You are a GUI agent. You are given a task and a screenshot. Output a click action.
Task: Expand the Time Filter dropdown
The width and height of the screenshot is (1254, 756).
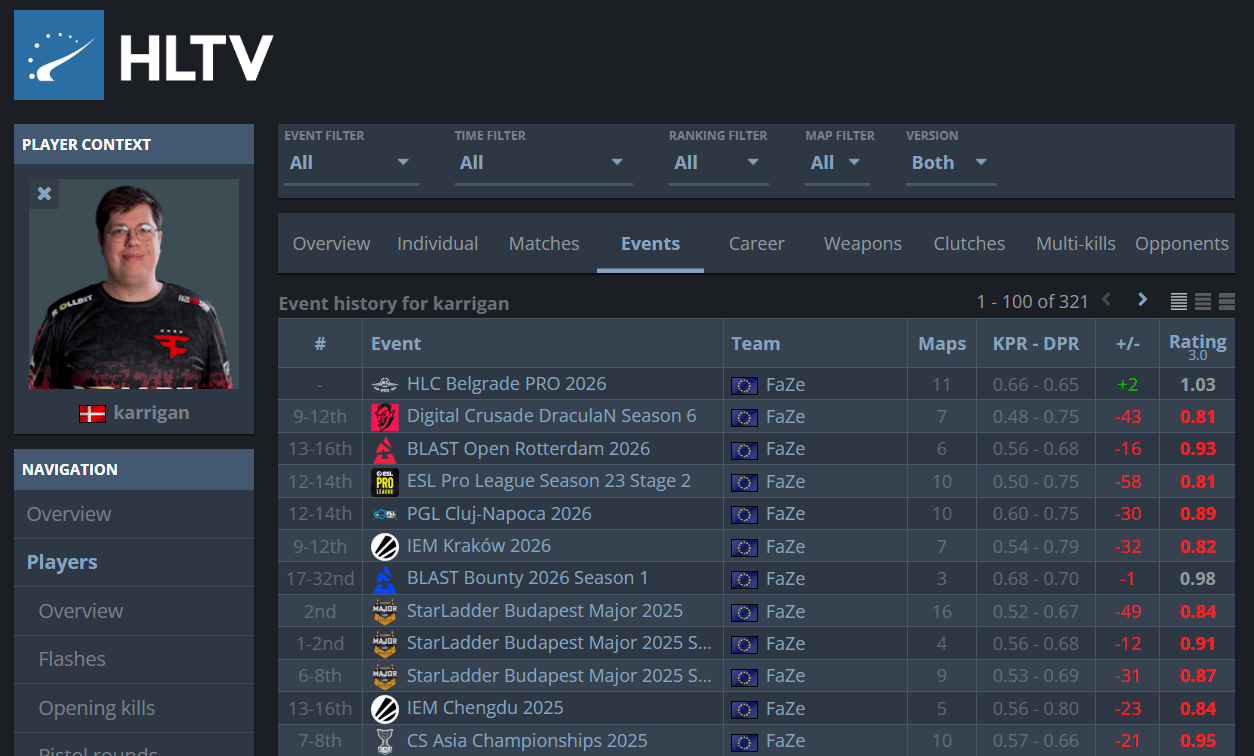click(x=542, y=163)
